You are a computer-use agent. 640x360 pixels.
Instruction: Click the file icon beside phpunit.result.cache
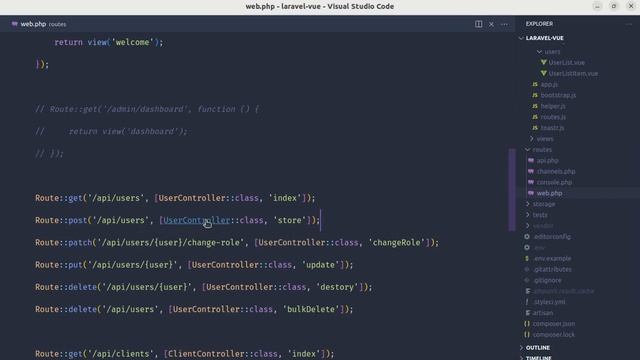tap(528, 291)
